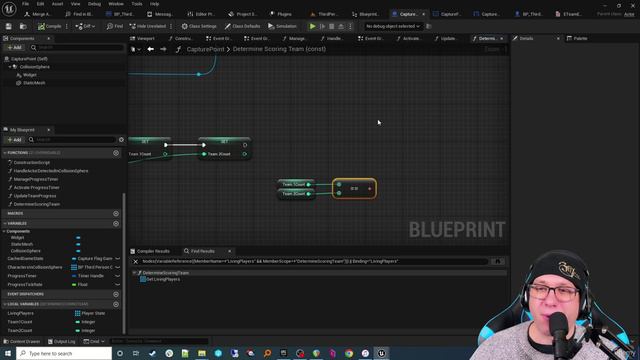Select the DetermineScoringTeam function

pyautogui.click(x=37, y=204)
